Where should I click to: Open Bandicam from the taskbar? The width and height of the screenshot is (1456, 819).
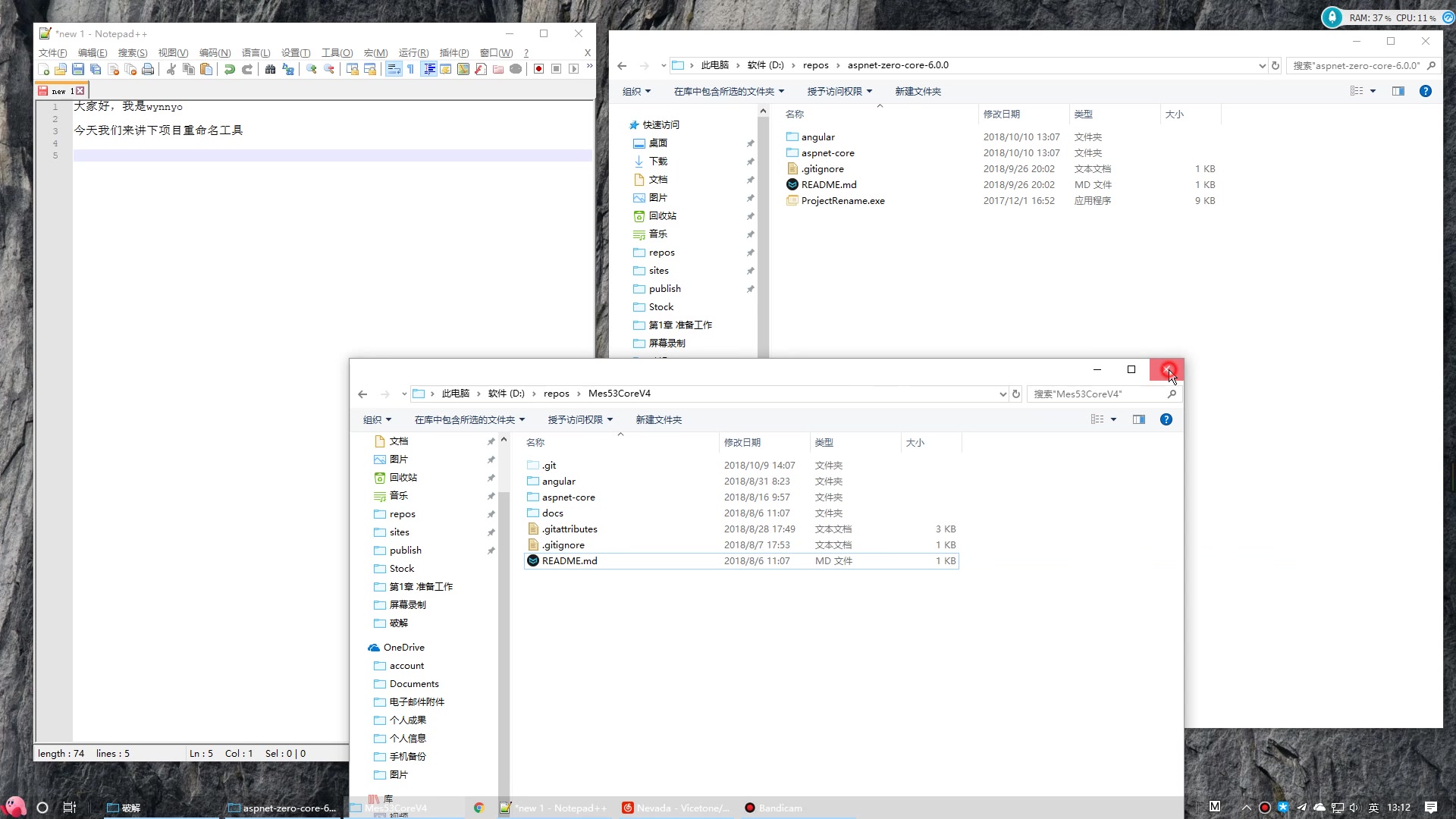773,808
